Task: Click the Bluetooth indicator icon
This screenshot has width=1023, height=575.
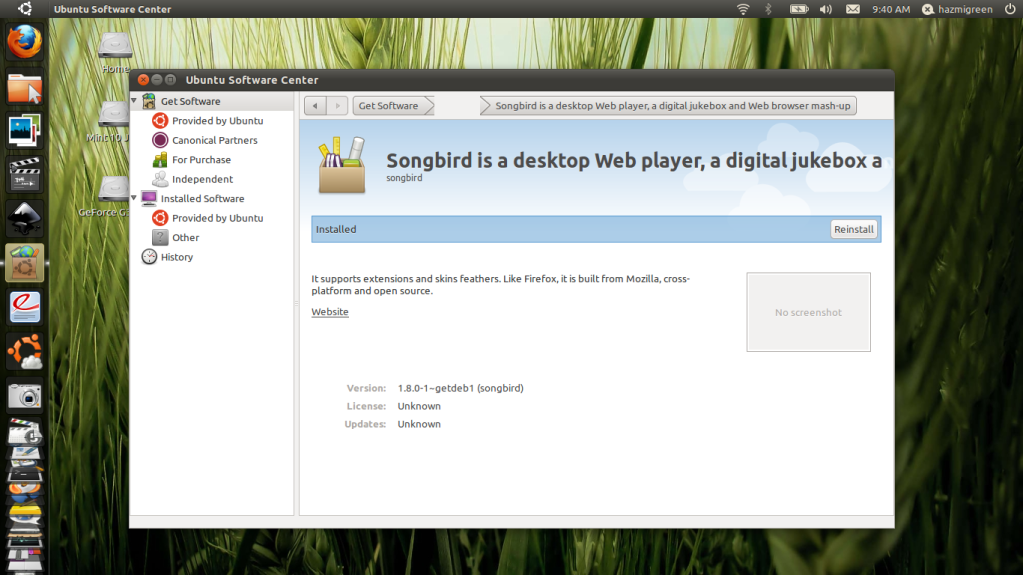Action: tap(768, 9)
